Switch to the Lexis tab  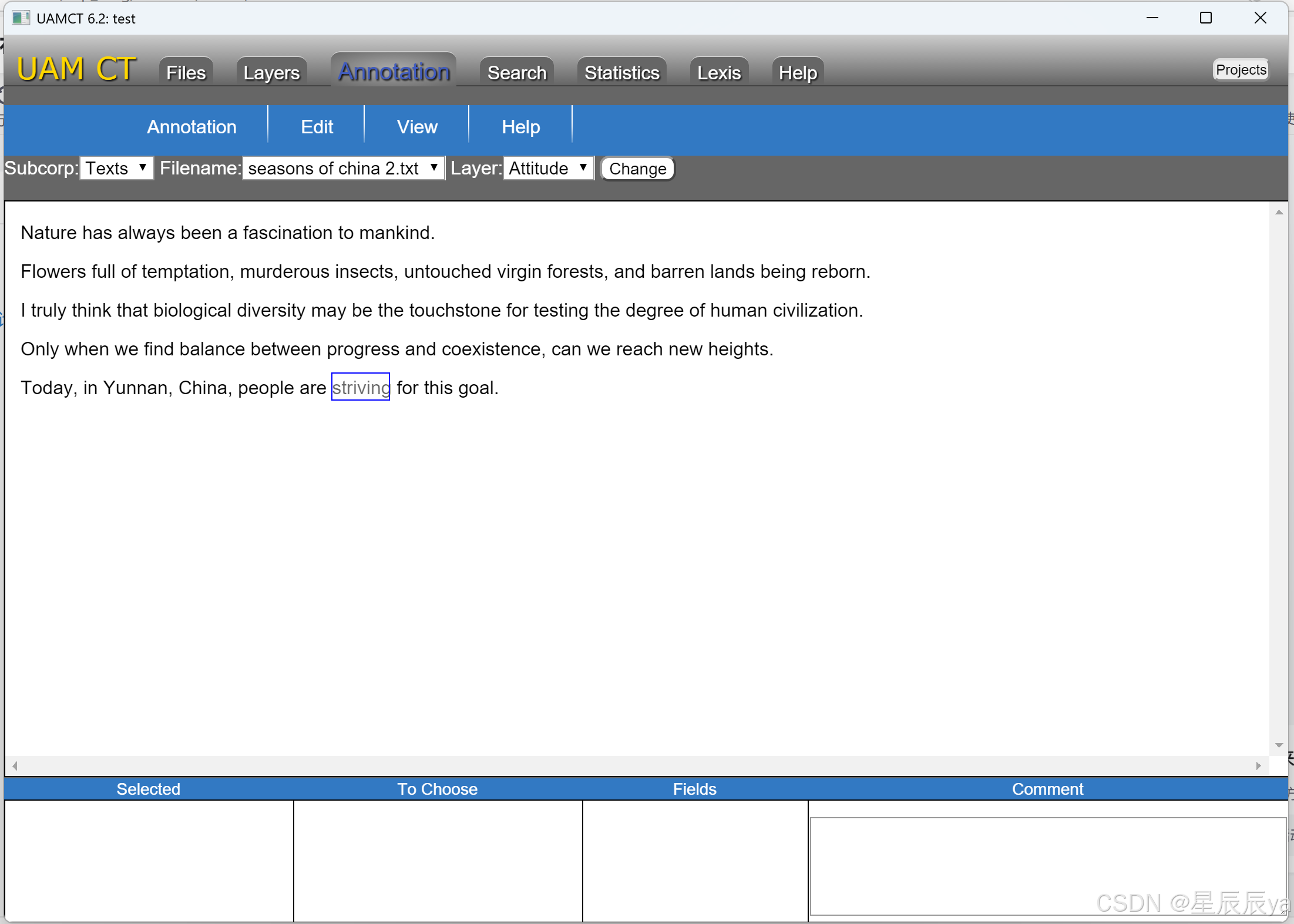[718, 72]
